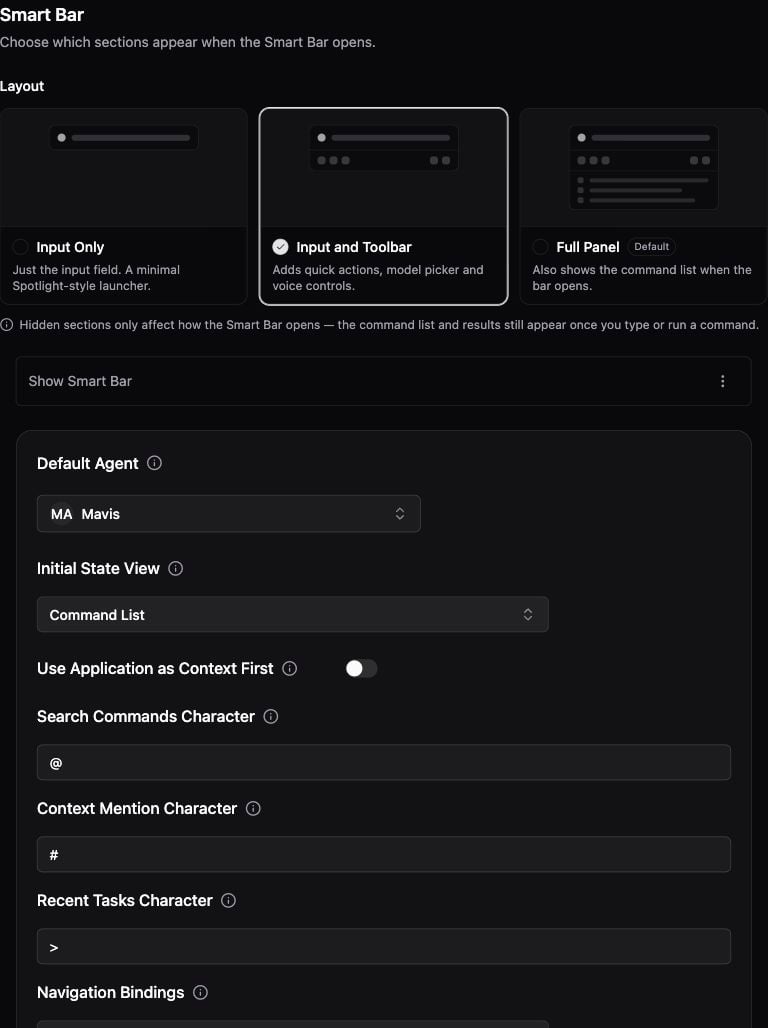Click the Input and Toolbar layout preview thumbnail
Screen dimensions: 768x1028
(x=384, y=168)
